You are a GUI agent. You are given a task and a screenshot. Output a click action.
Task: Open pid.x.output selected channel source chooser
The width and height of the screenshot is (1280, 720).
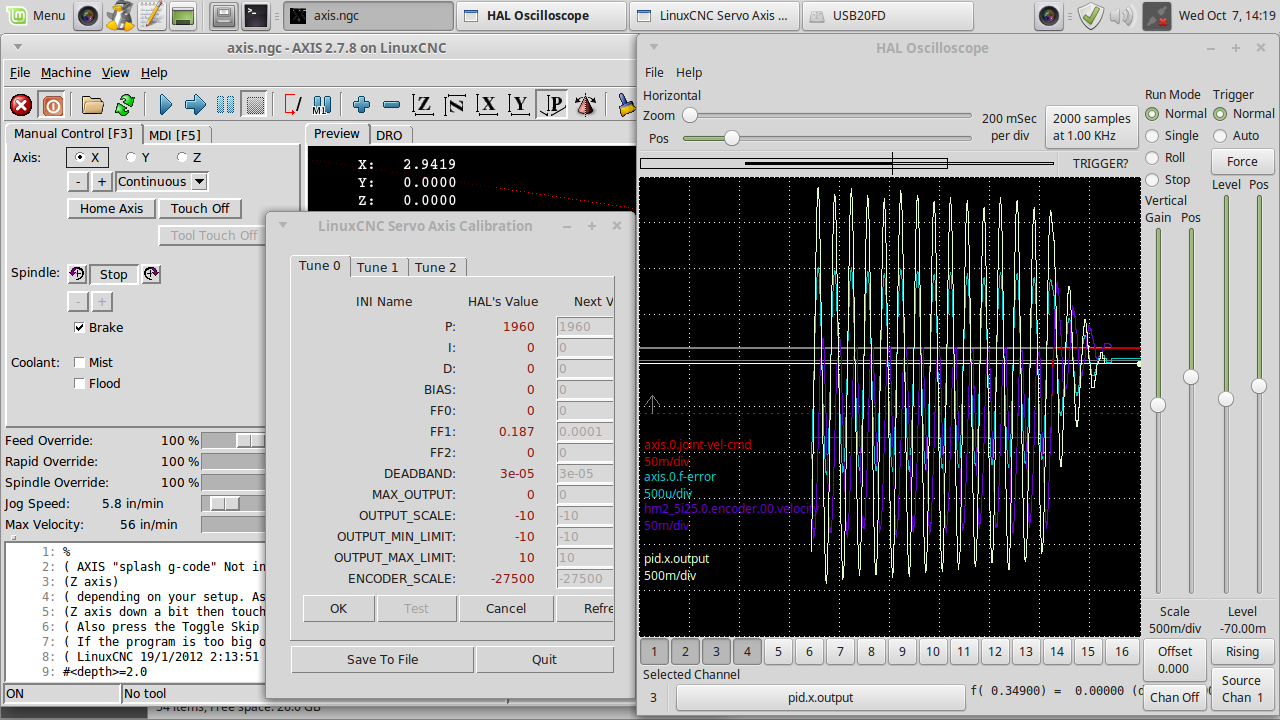[x=820, y=697]
